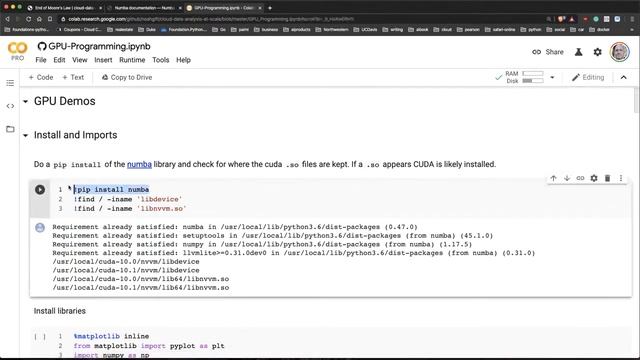Run the pip install numba cell
Viewport: 640px width, 360px height.
40,189
